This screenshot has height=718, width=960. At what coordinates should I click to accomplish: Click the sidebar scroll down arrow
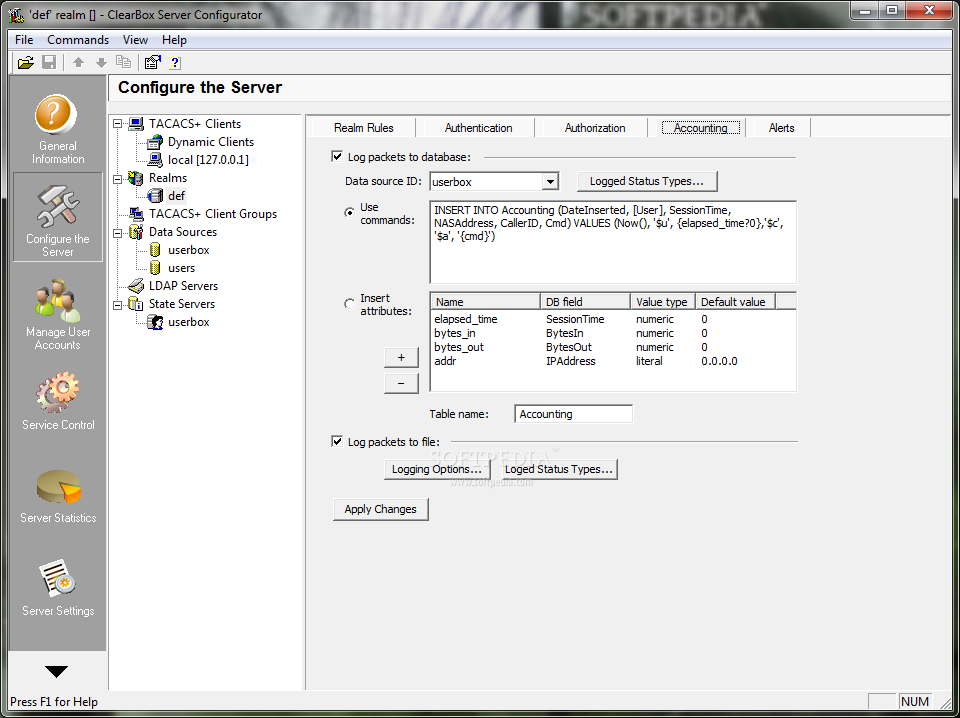[57, 671]
